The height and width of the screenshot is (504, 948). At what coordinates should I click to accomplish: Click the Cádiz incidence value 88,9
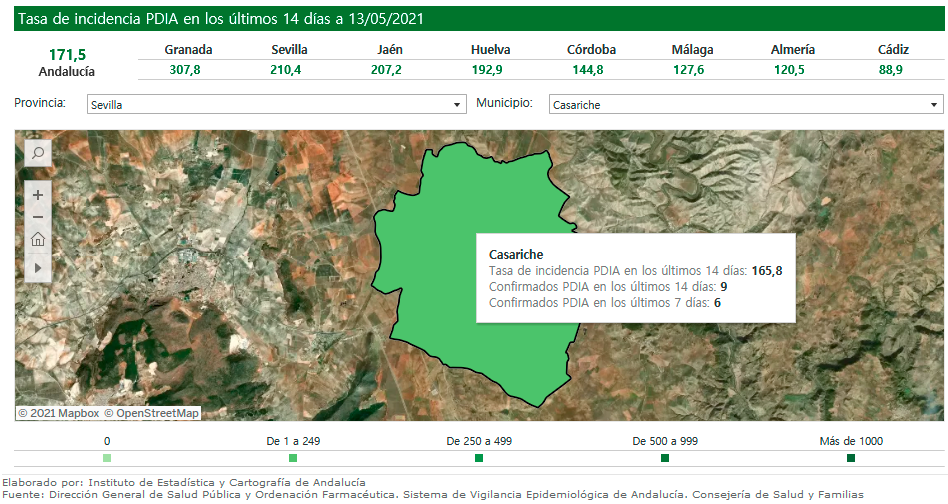click(891, 70)
